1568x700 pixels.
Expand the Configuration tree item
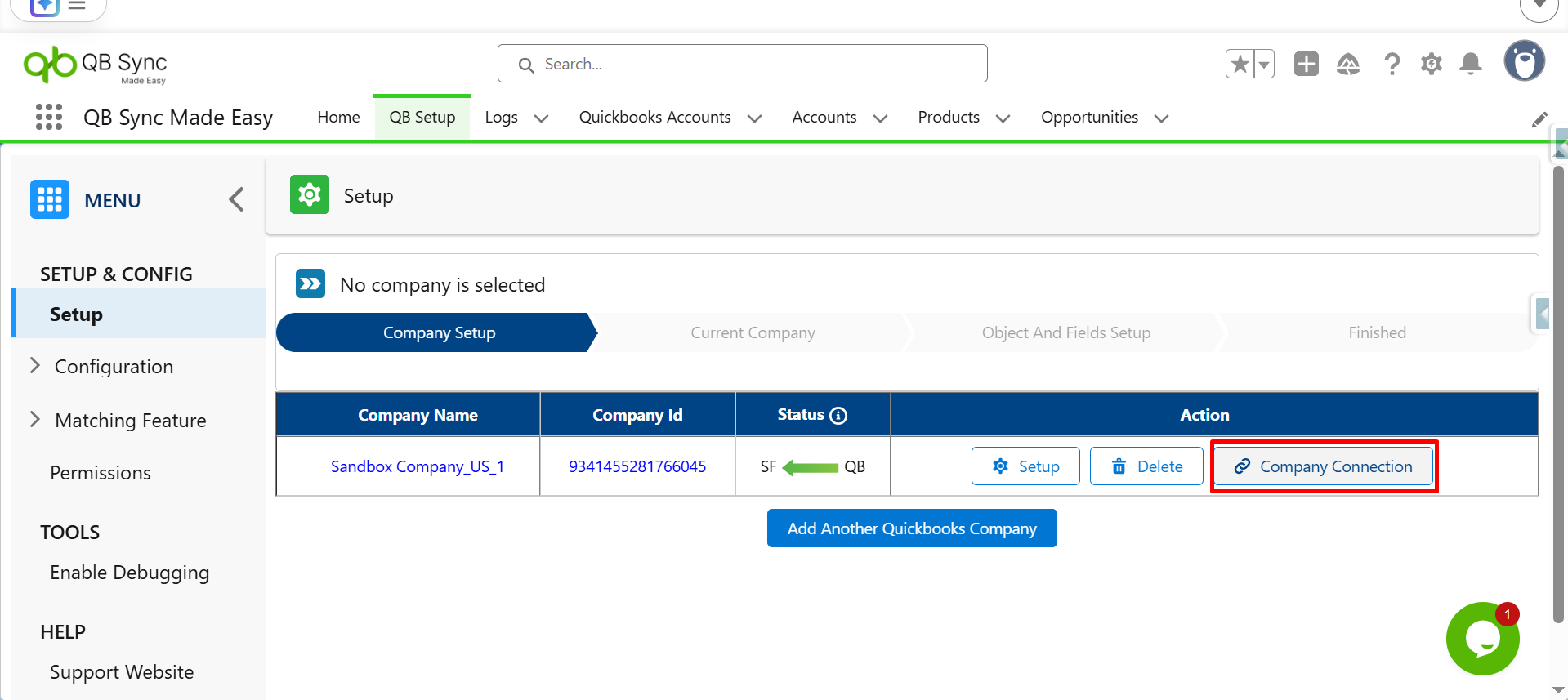point(35,366)
